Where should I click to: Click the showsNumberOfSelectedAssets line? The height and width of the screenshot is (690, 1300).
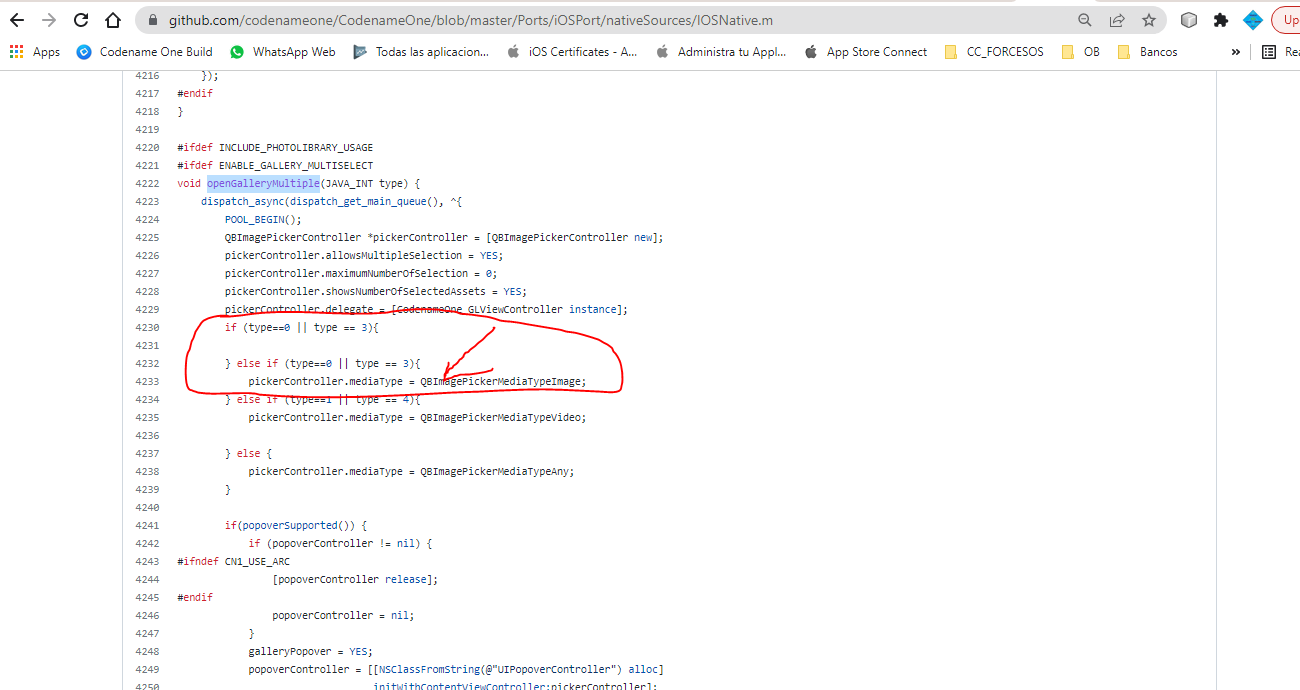click(376, 291)
